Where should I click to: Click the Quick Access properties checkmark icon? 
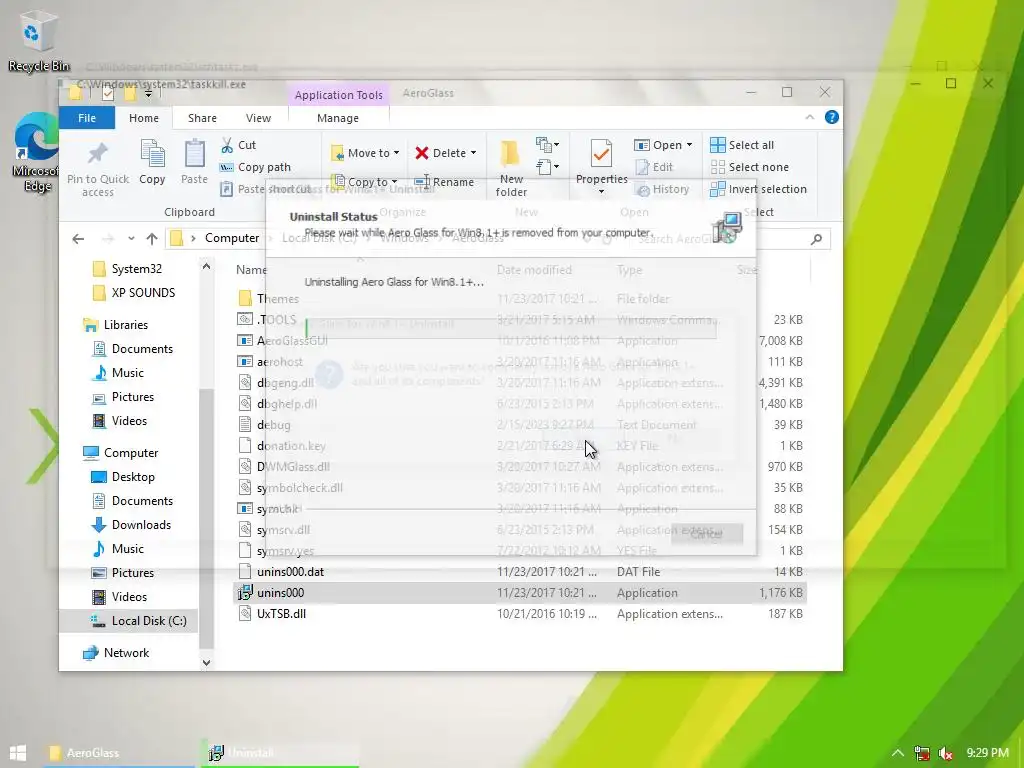108,93
